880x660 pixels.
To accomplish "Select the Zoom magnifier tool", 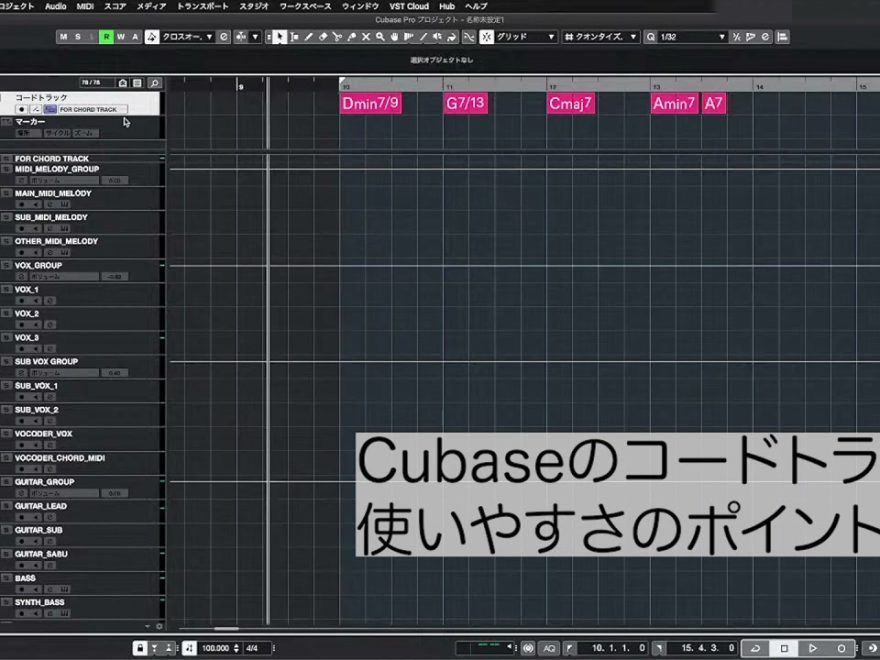I will click(x=380, y=37).
